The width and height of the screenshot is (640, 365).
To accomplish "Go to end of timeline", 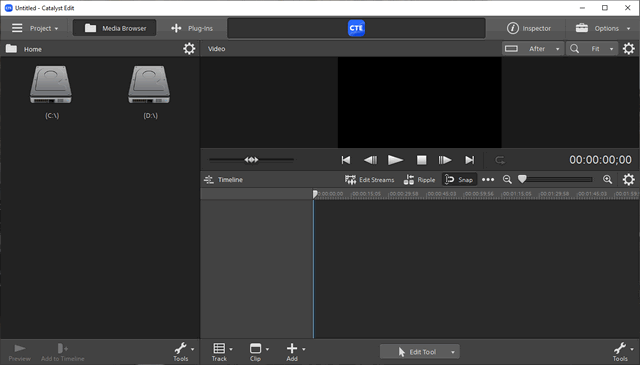I will [470, 160].
